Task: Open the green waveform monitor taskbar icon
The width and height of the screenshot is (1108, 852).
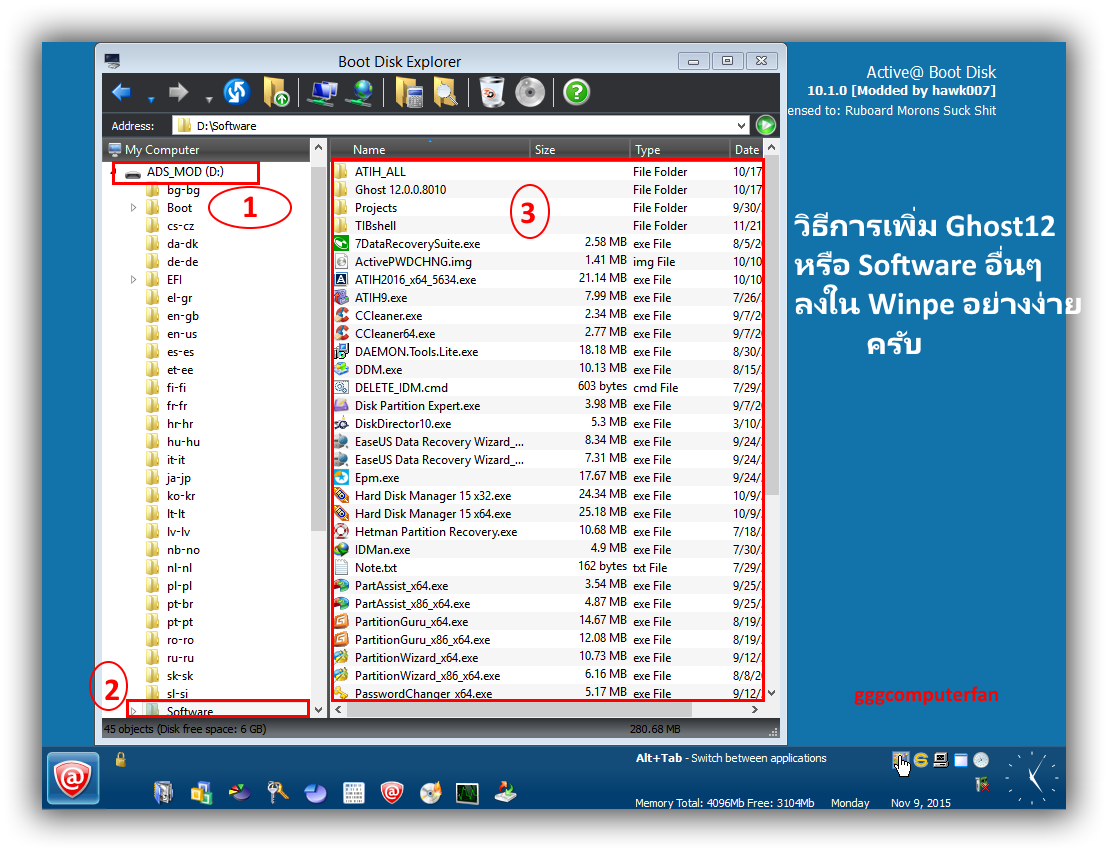Action: pos(467,794)
